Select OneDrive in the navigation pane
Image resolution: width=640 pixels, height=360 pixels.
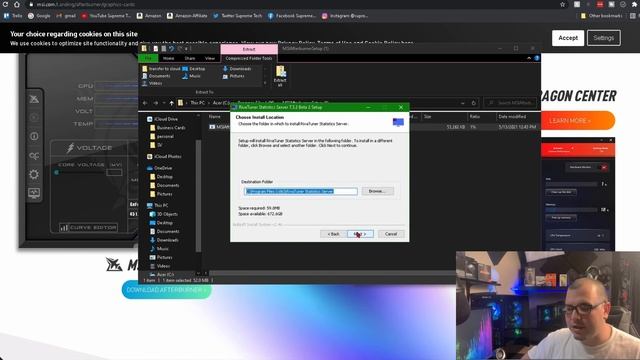point(160,168)
